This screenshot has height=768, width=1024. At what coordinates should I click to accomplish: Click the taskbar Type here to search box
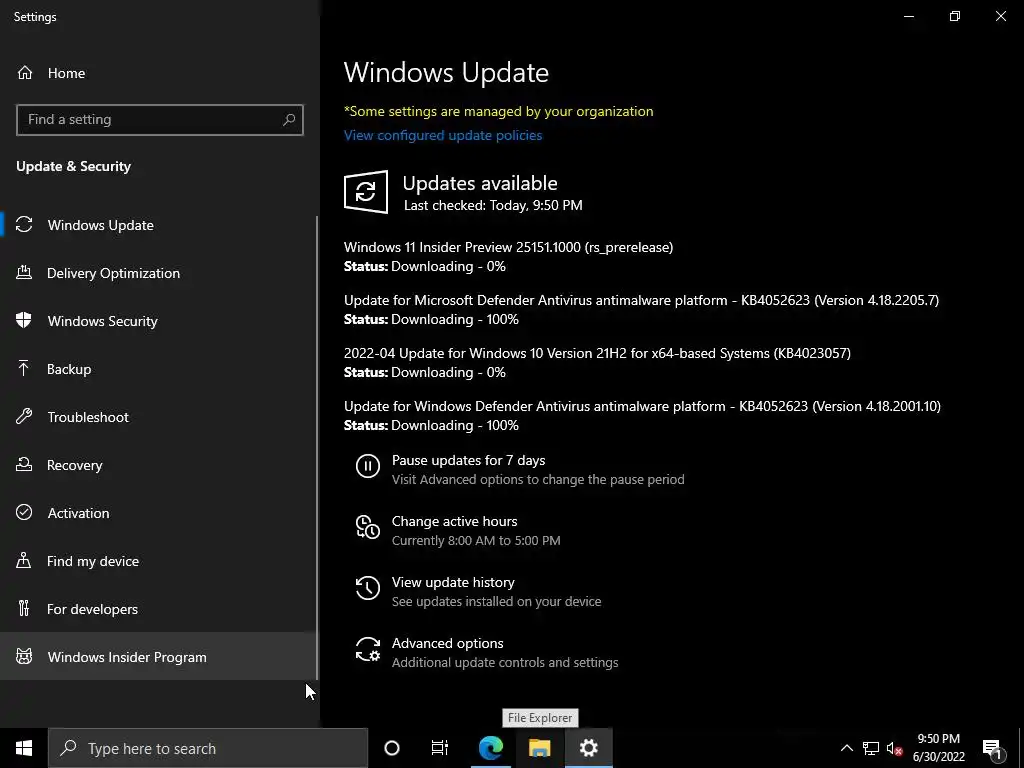coord(208,748)
